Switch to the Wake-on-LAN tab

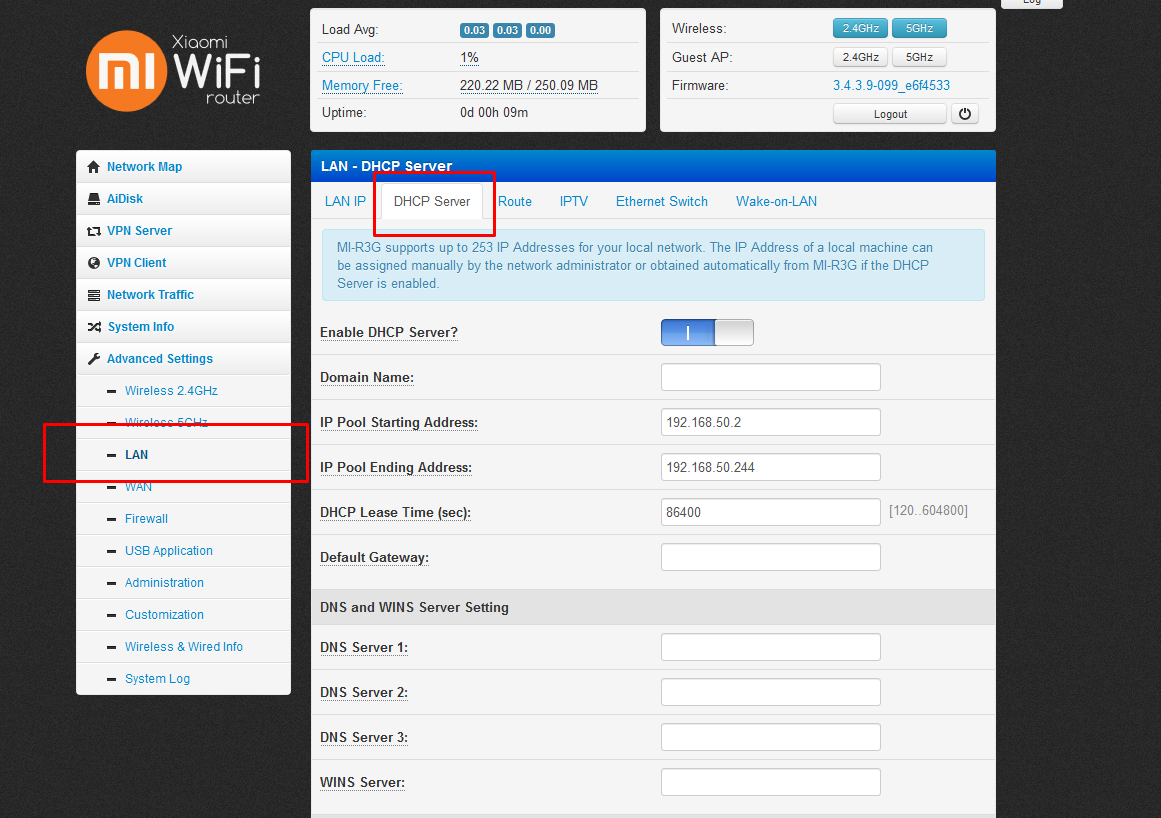click(776, 201)
